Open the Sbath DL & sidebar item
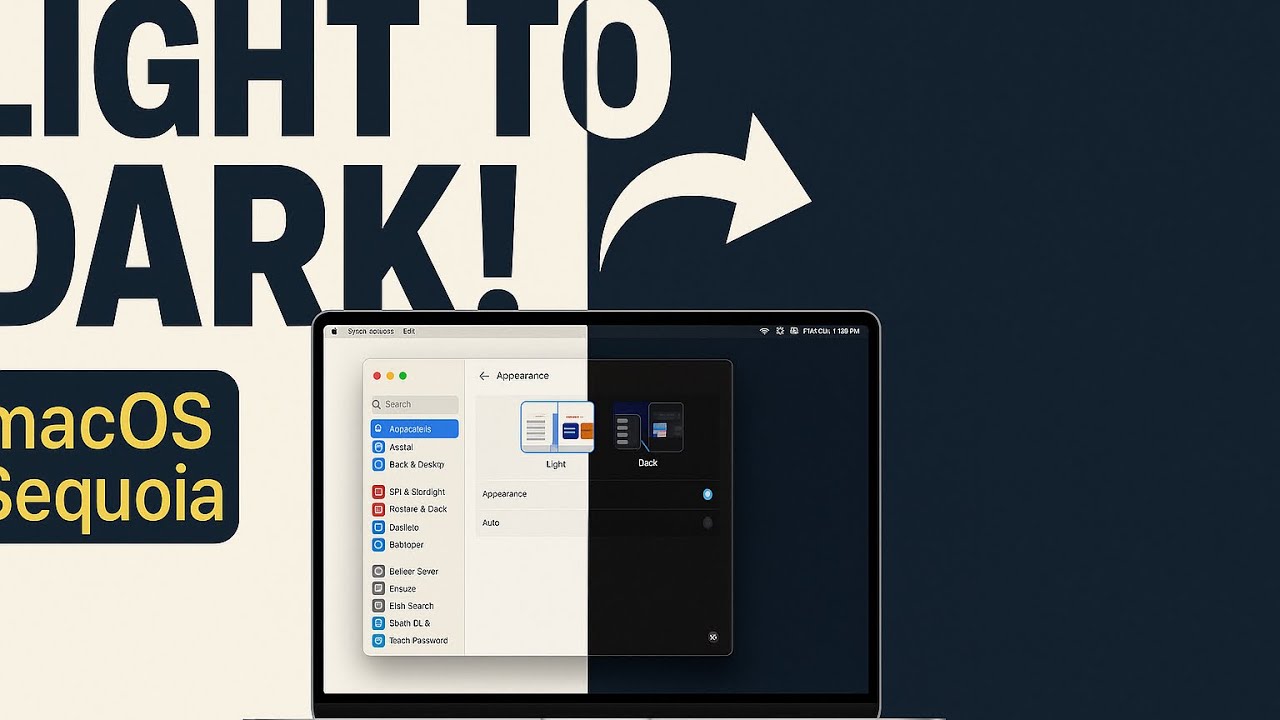 (x=402, y=623)
